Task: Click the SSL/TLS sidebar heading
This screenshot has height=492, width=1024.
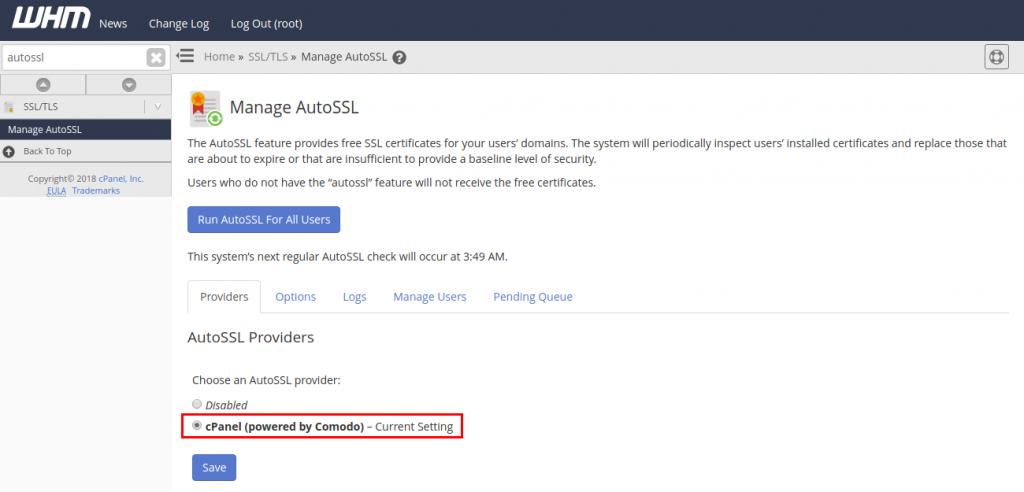Action: [40, 107]
